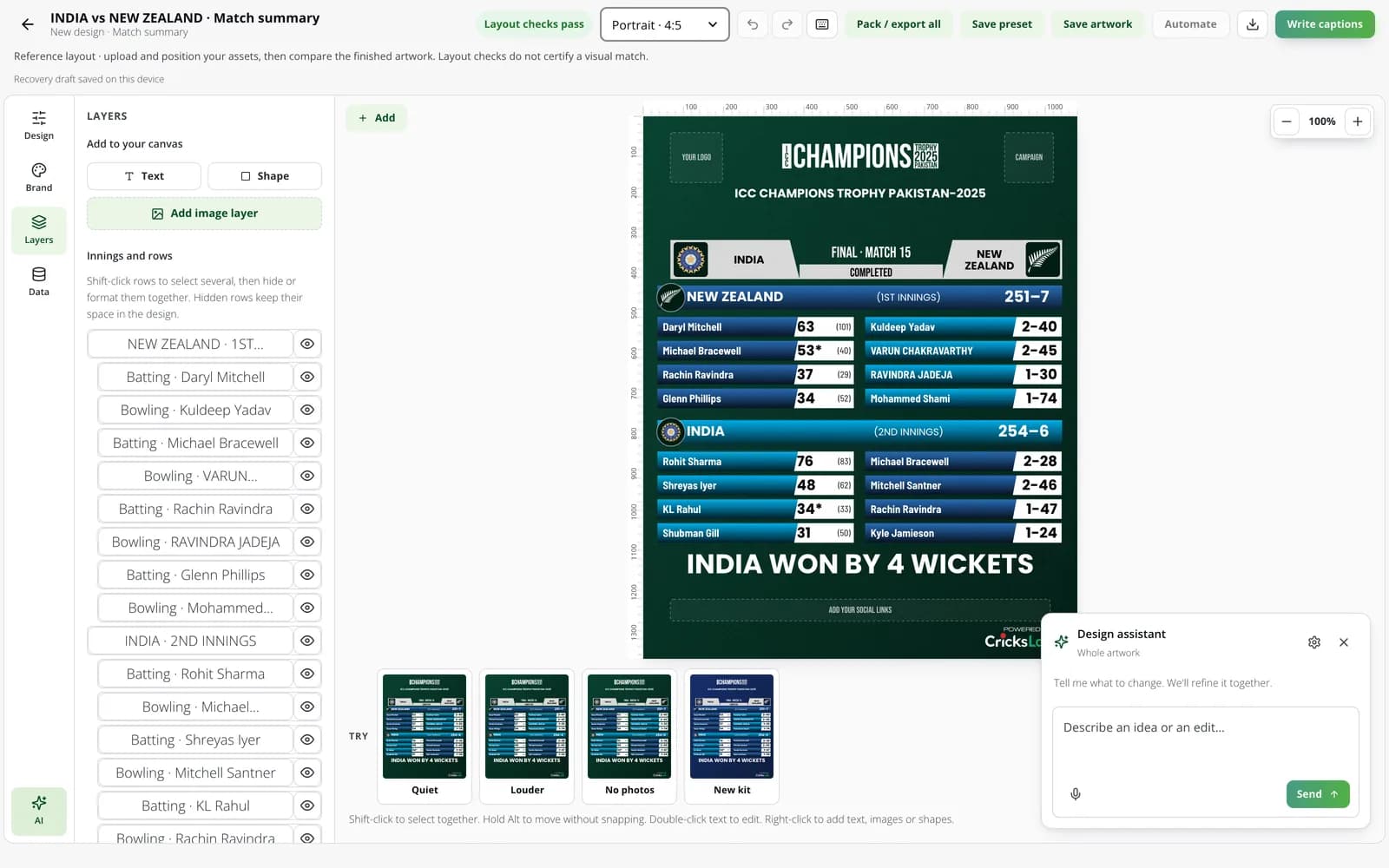Try the No photos variant
This screenshot has width=1389, height=868.
pyautogui.click(x=629, y=736)
